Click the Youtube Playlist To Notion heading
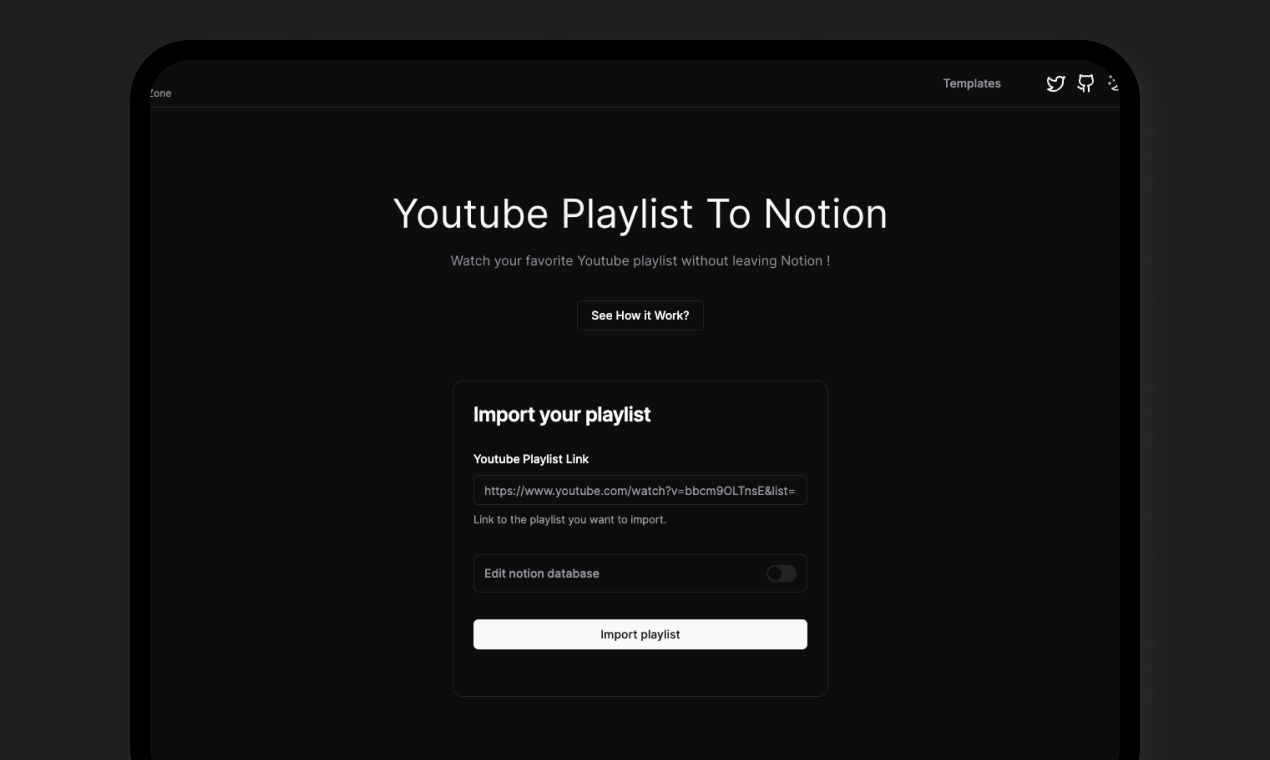 [640, 214]
